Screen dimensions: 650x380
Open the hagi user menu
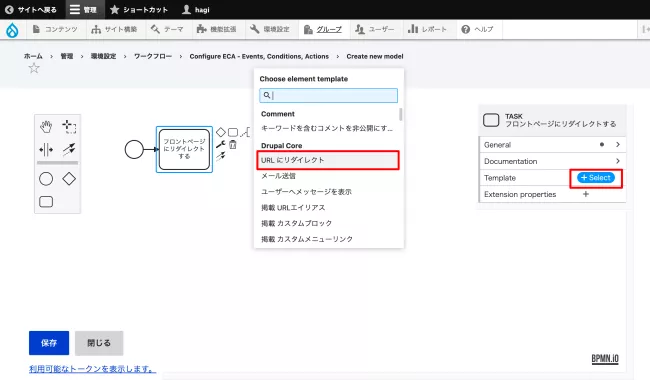click(196, 10)
